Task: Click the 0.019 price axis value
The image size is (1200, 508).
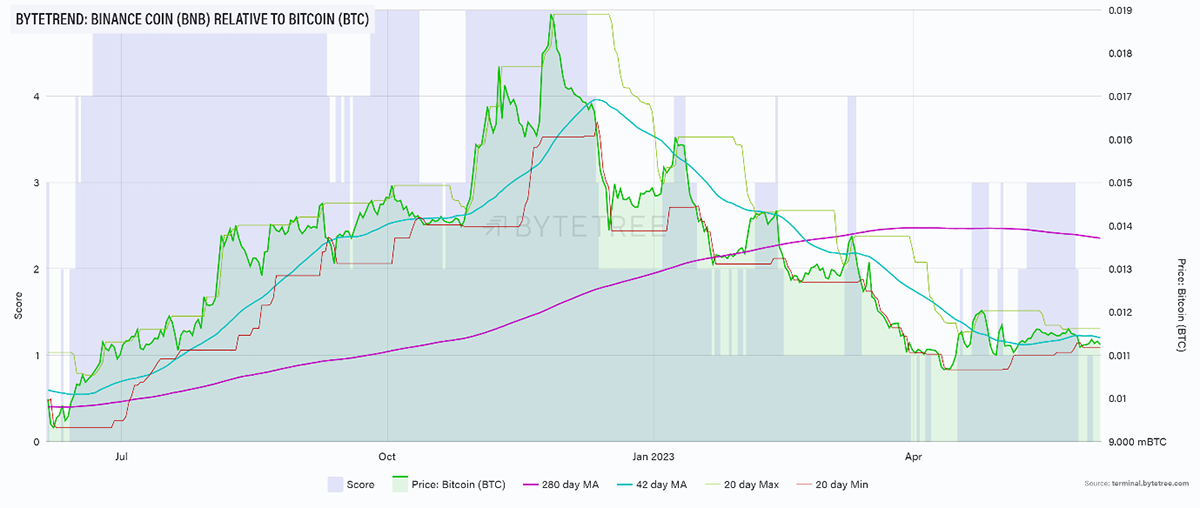Action: pos(1121,10)
